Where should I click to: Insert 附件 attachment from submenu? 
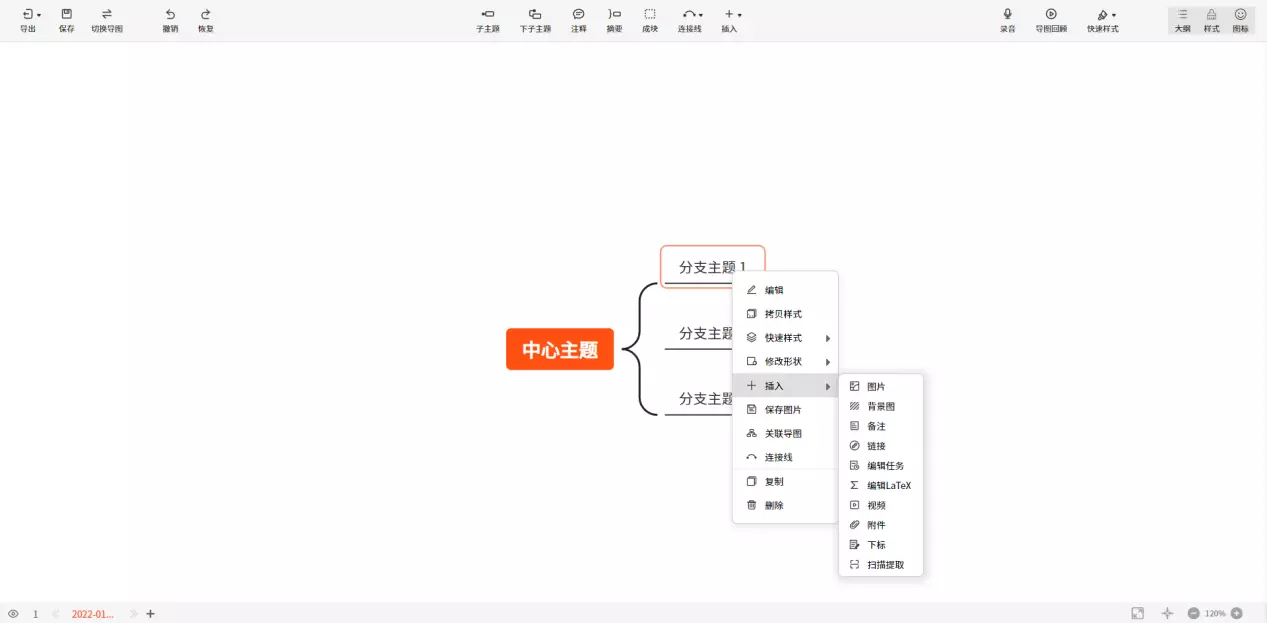(x=881, y=525)
